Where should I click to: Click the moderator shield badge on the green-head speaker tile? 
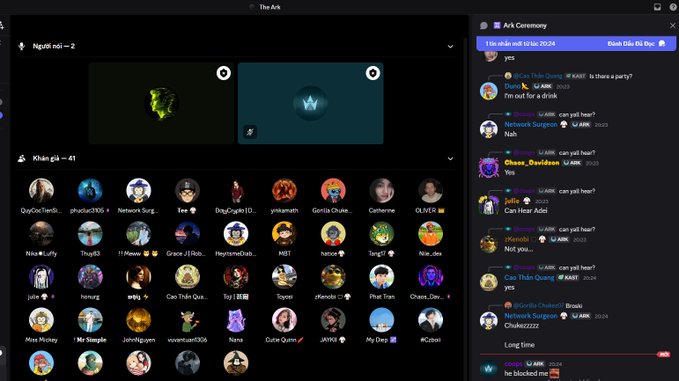[223, 73]
